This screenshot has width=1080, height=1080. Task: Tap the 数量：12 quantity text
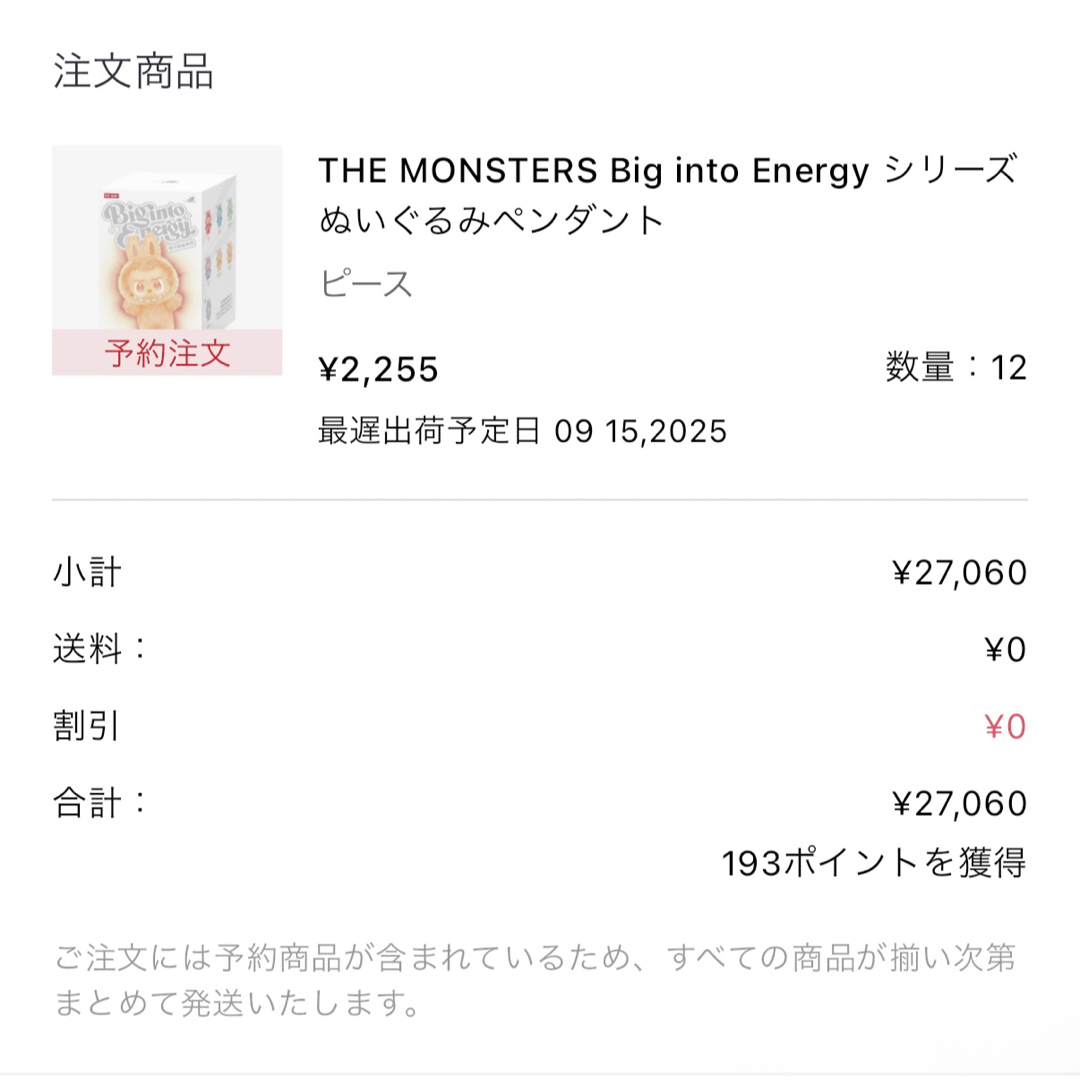point(956,367)
